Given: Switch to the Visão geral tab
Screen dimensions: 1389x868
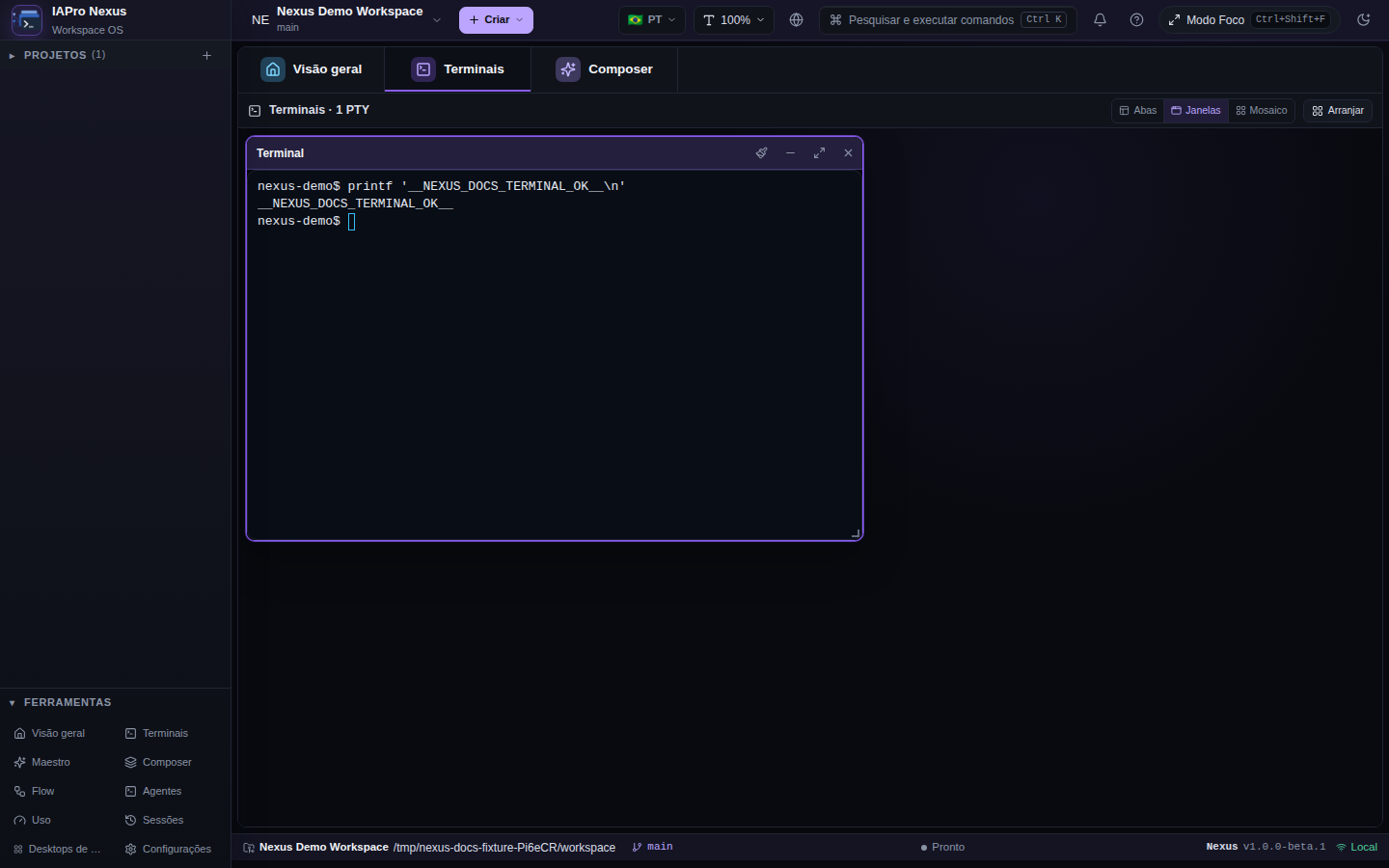Looking at the screenshot, I should pos(312,69).
